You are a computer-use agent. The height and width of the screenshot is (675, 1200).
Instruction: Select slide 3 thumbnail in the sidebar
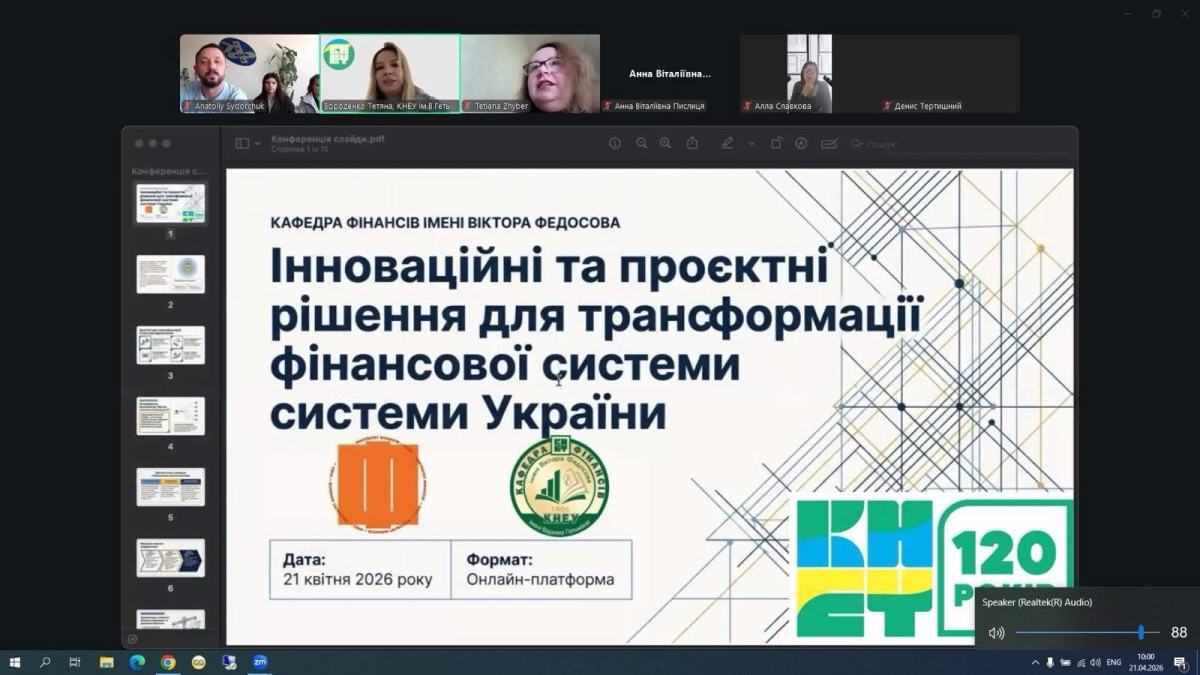pos(170,345)
